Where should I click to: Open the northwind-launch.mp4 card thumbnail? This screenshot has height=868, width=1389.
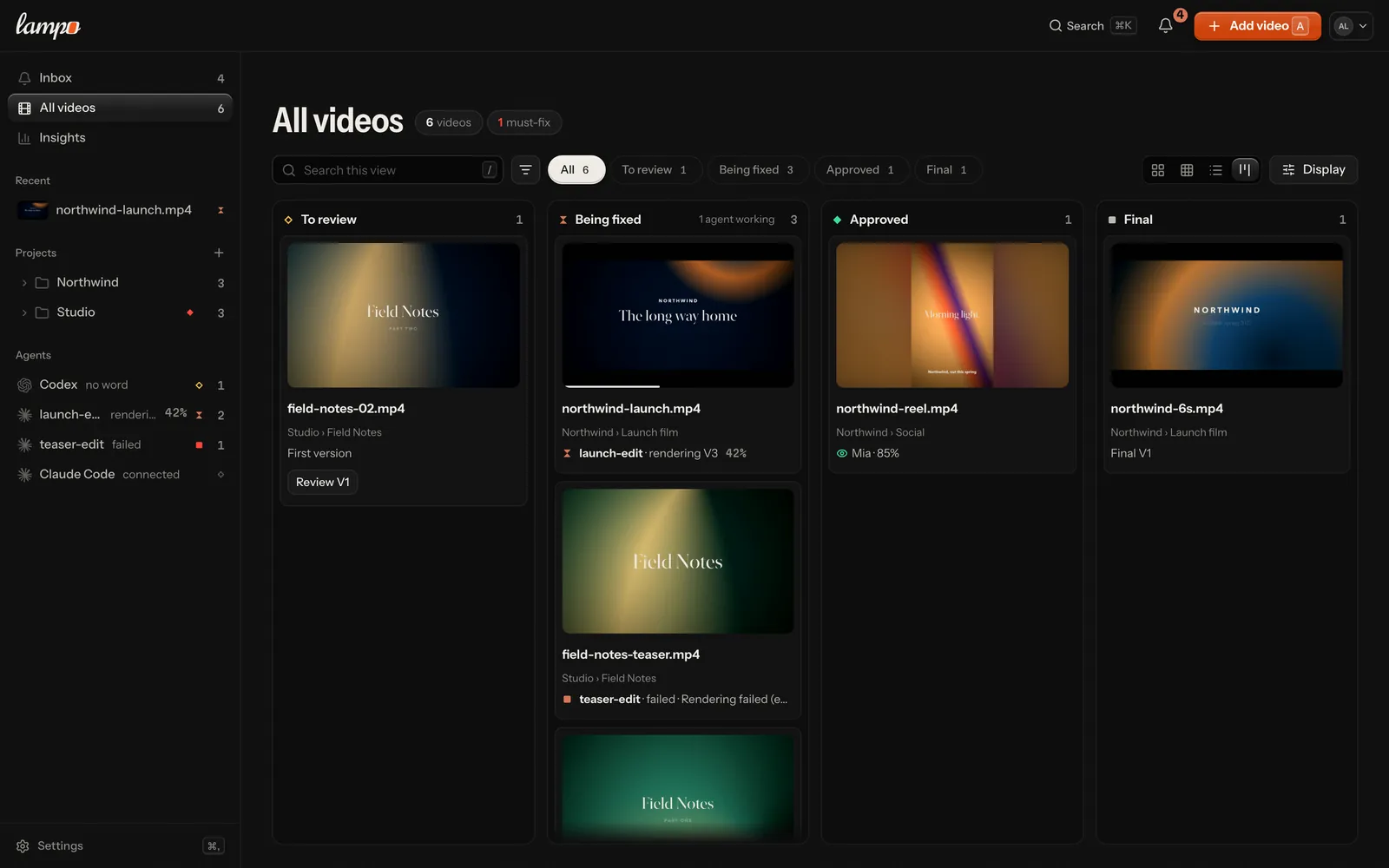tap(678, 315)
